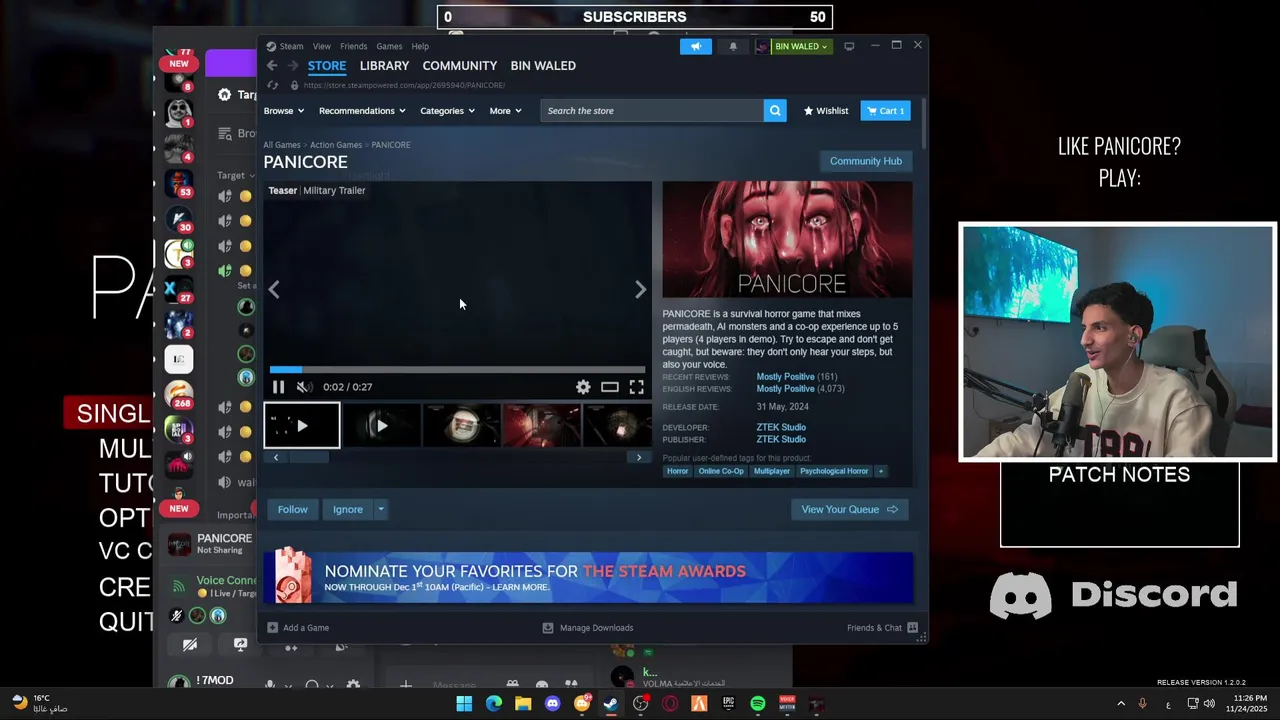
Task: Add more tags with plus button
Action: click(881, 471)
